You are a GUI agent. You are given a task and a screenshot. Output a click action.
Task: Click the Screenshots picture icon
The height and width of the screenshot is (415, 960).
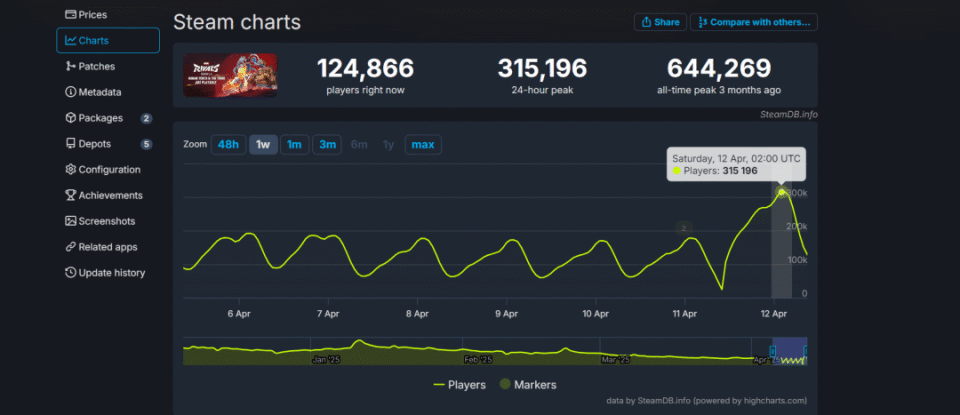coord(70,221)
